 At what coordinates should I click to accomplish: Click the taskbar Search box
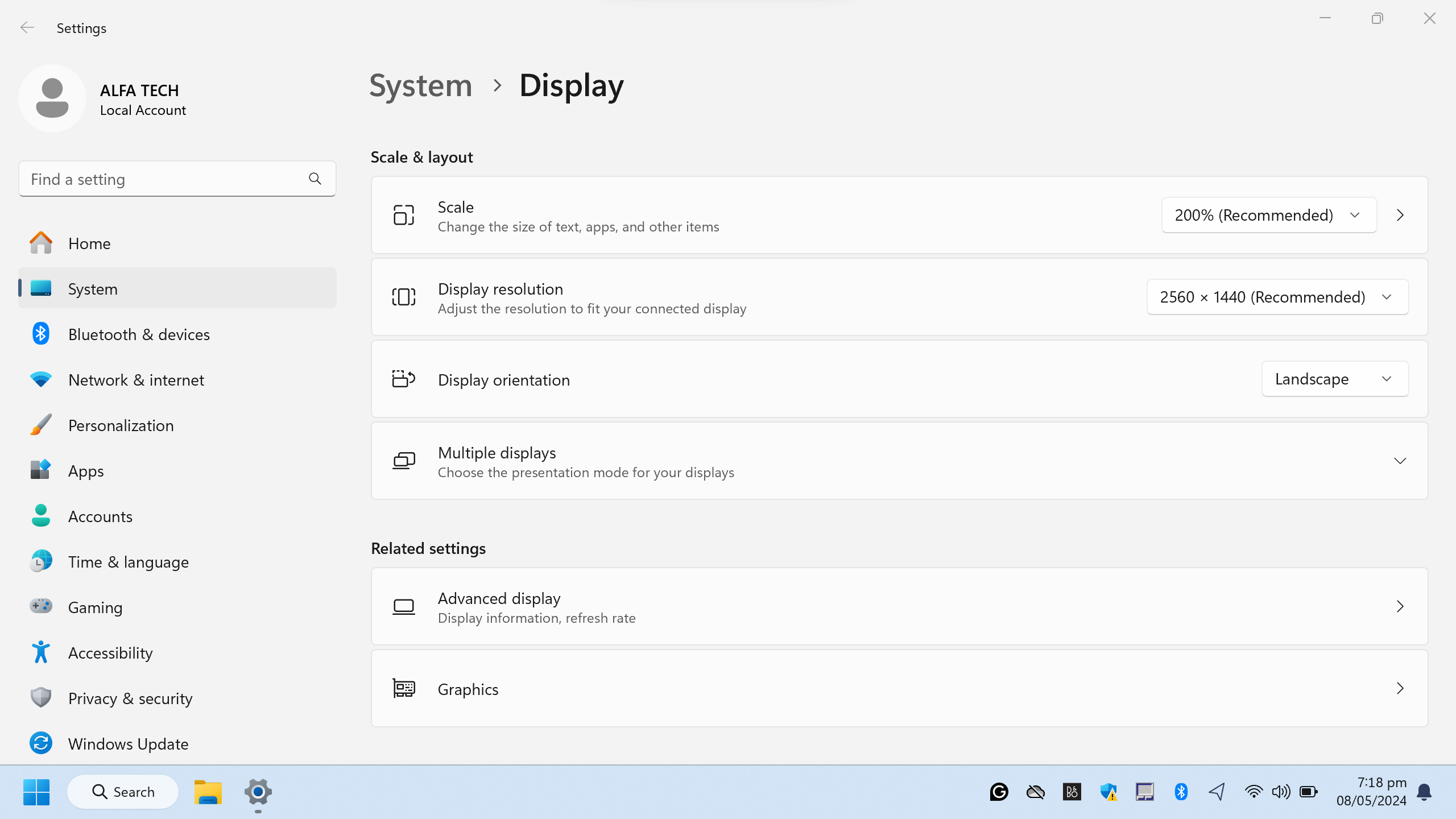[123, 792]
